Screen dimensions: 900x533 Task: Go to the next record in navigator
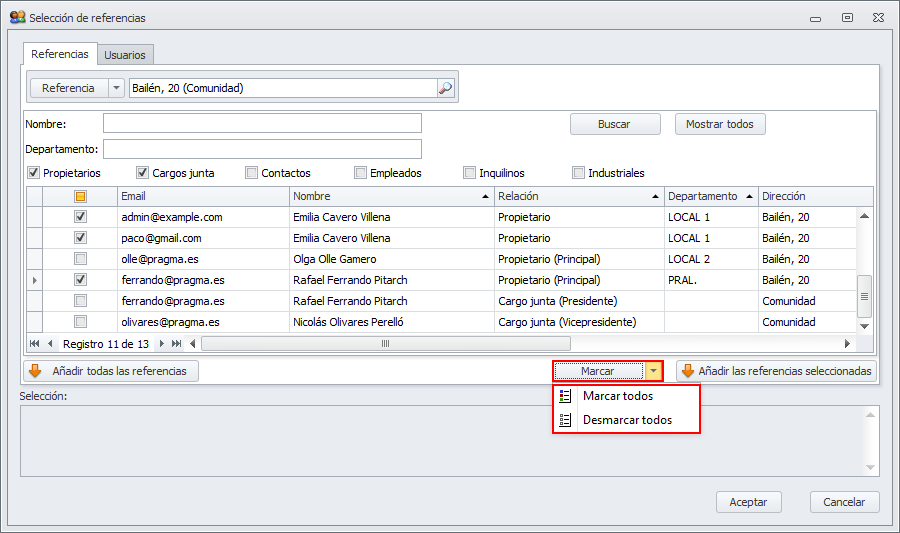click(163, 344)
